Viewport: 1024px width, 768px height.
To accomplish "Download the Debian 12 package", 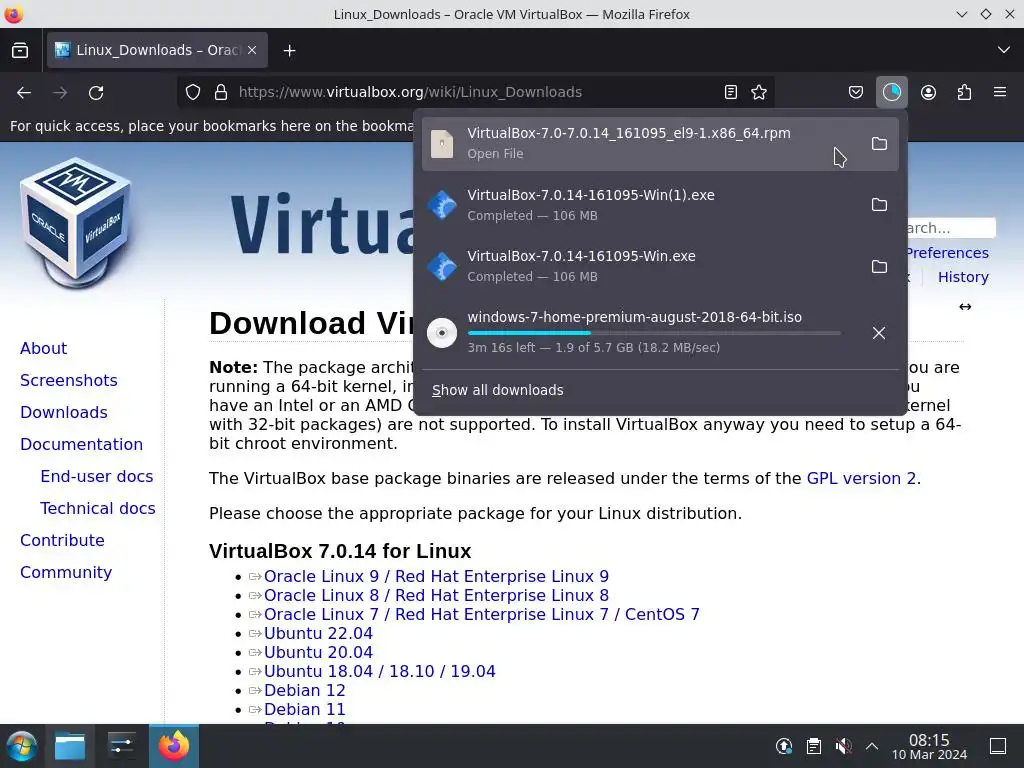I will tap(304, 690).
